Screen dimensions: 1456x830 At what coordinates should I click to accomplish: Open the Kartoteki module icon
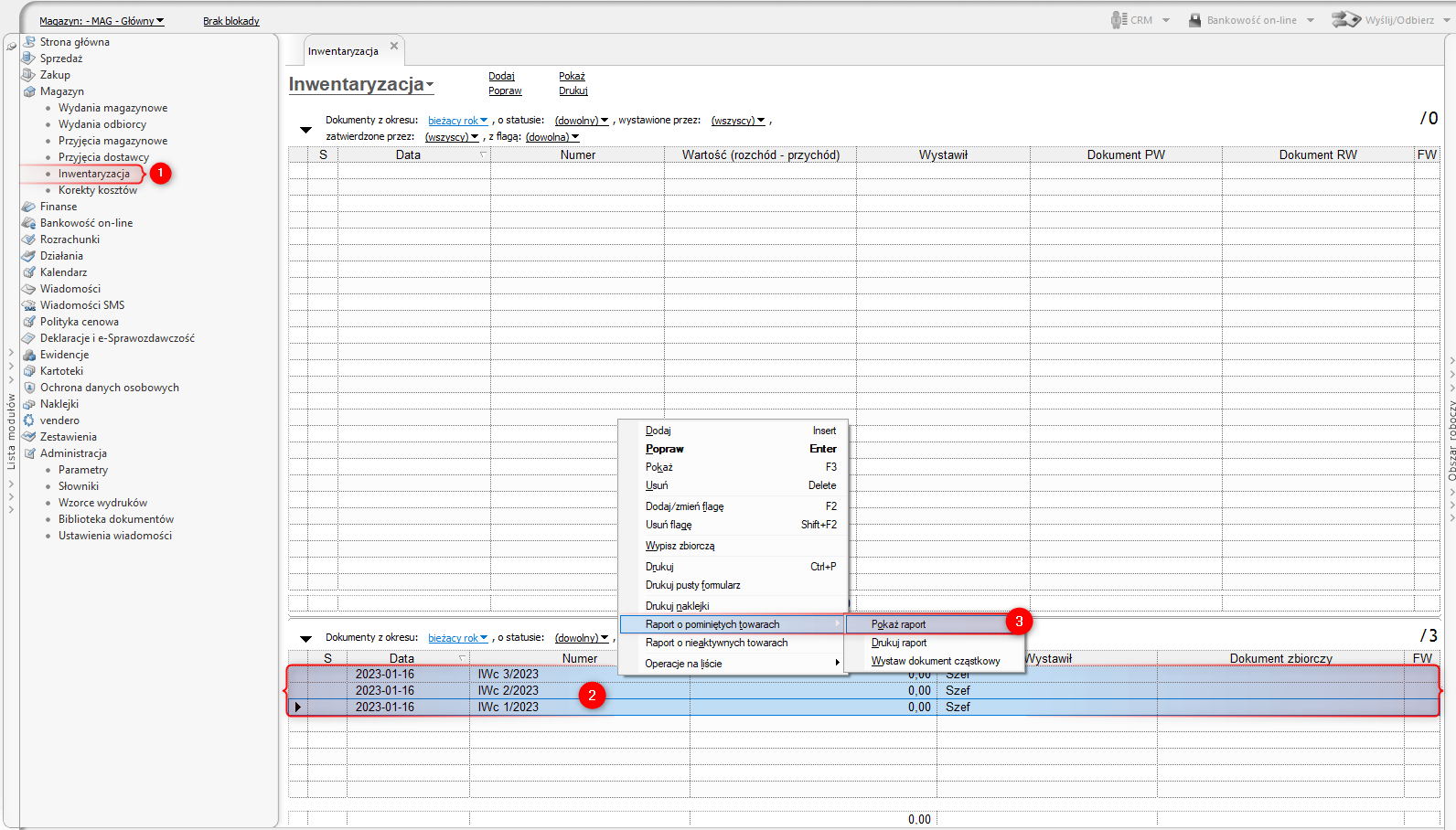tap(28, 371)
